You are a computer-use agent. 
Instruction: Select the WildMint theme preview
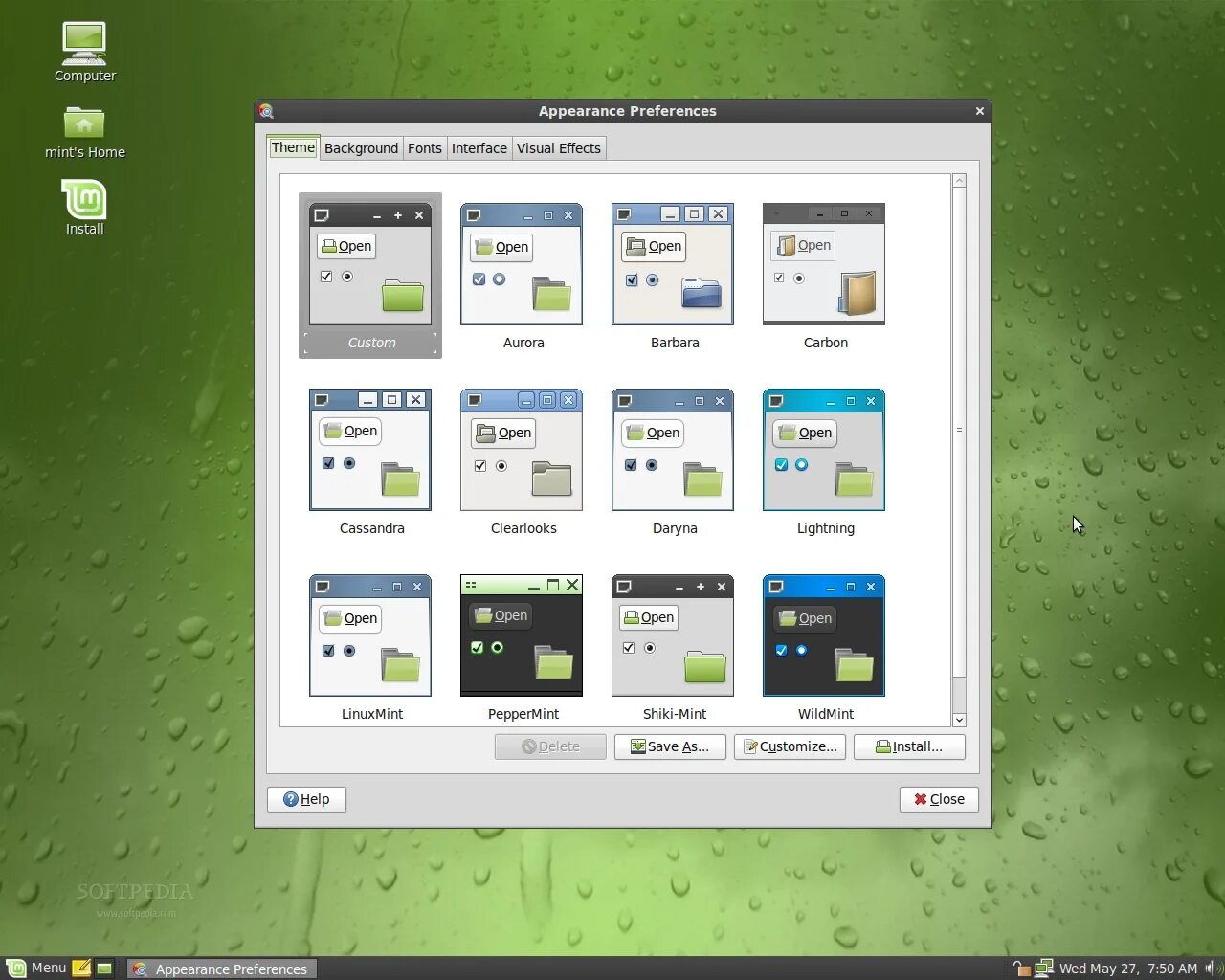tap(824, 635)
